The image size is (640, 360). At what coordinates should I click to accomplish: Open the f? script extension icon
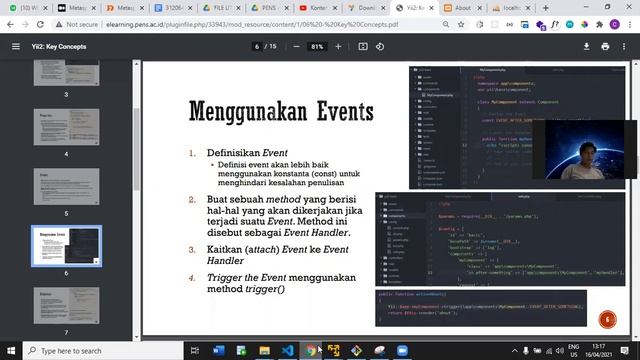click(555, 24)
